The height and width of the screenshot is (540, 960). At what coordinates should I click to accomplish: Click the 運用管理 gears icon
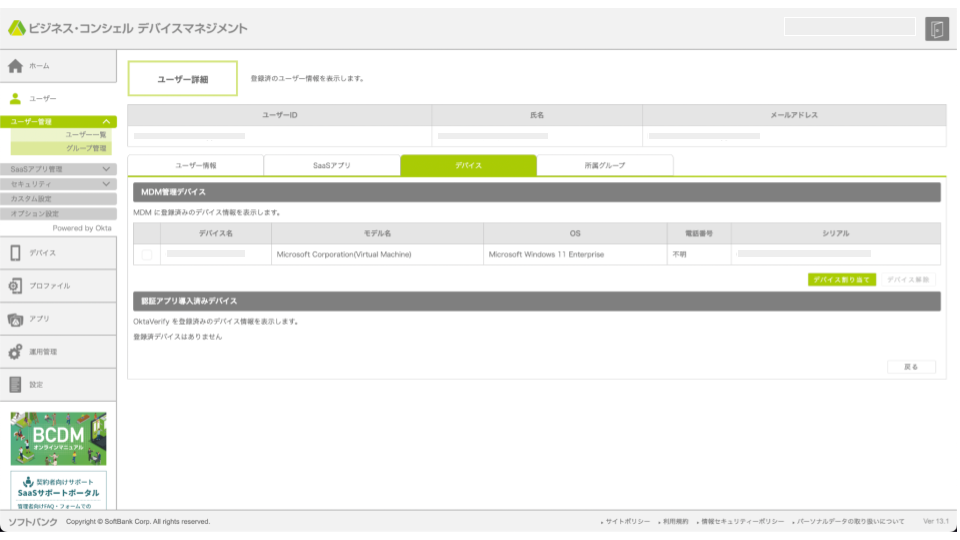coord(15,352)
